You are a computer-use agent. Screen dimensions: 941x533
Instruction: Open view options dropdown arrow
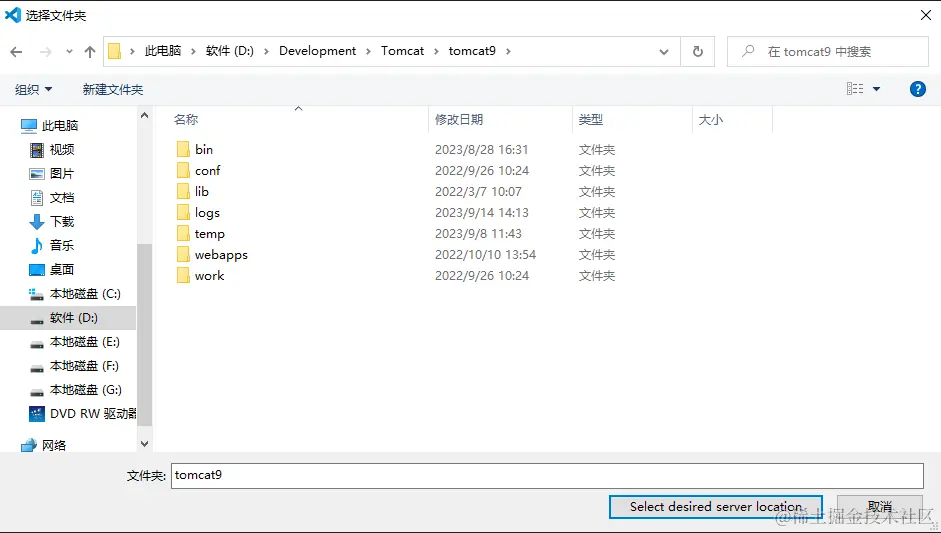click(876, 89)
